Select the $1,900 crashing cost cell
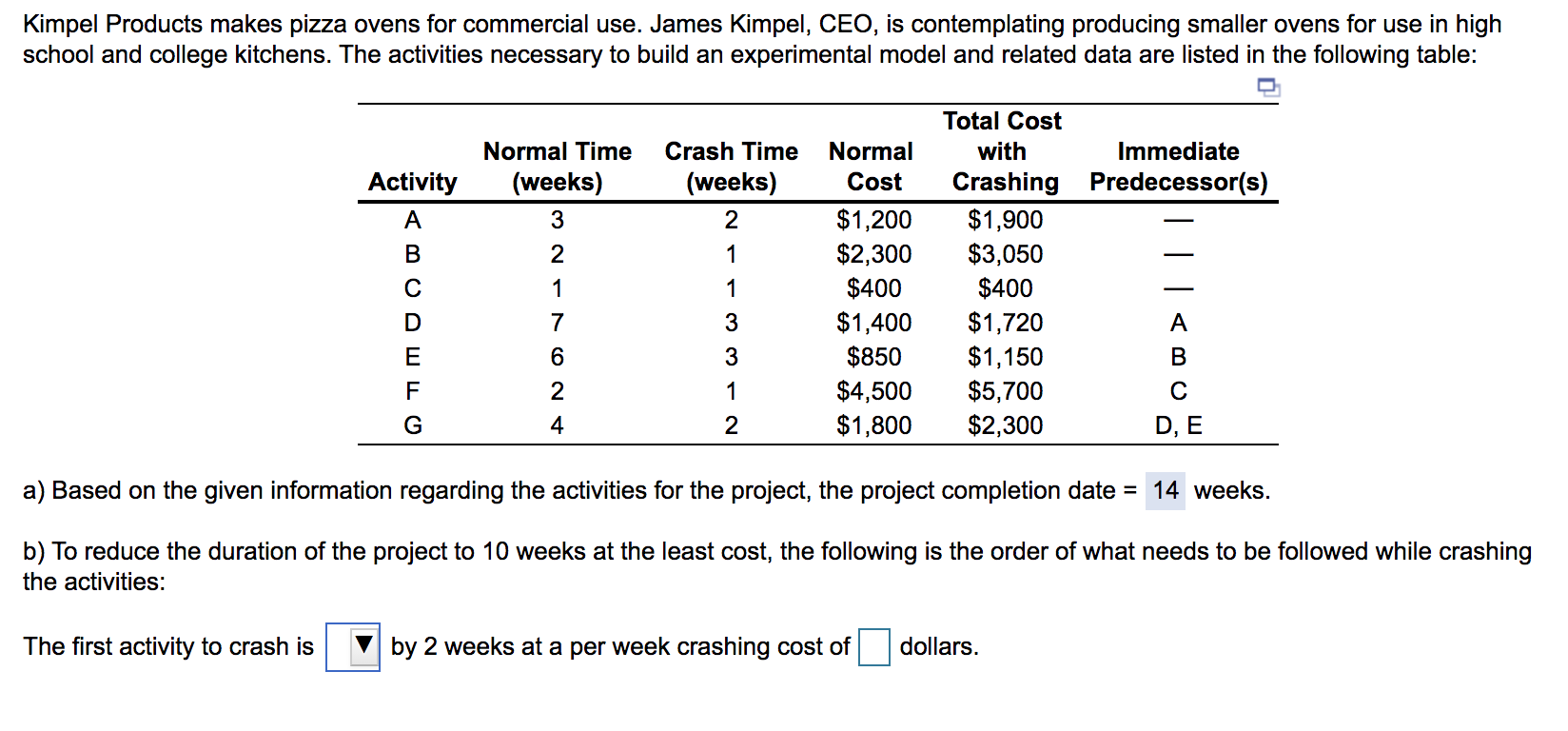The image size is (1568, 731). pyautogui.click(x=1005, y=220)
